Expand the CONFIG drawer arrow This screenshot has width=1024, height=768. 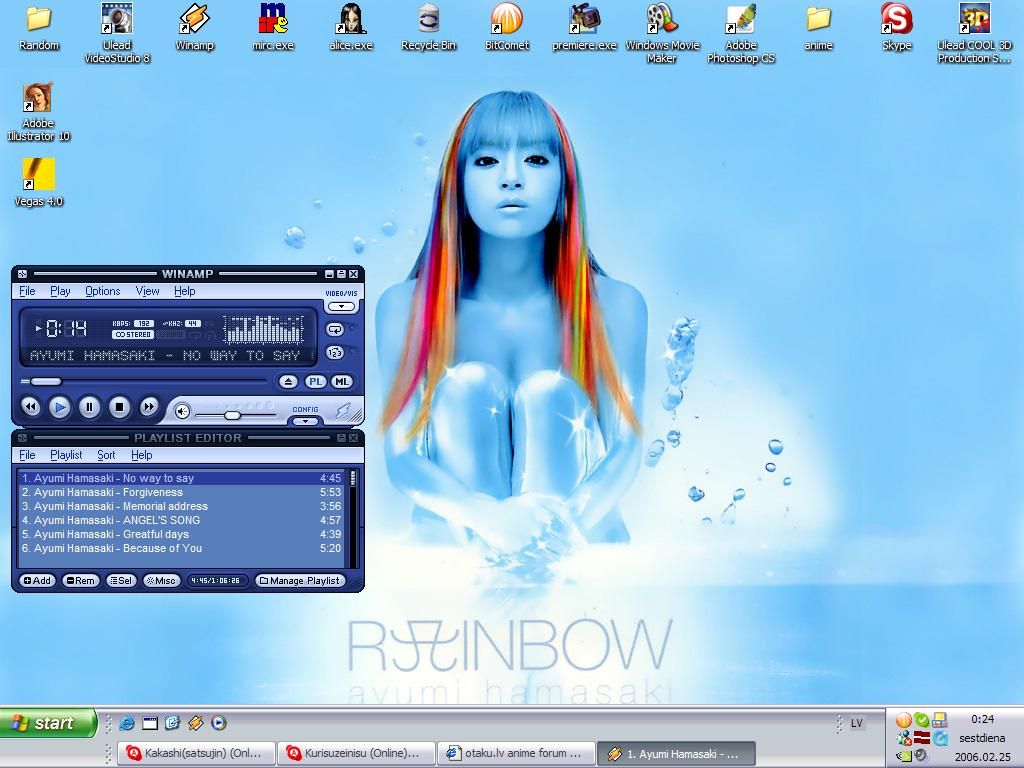coord(305,421)
